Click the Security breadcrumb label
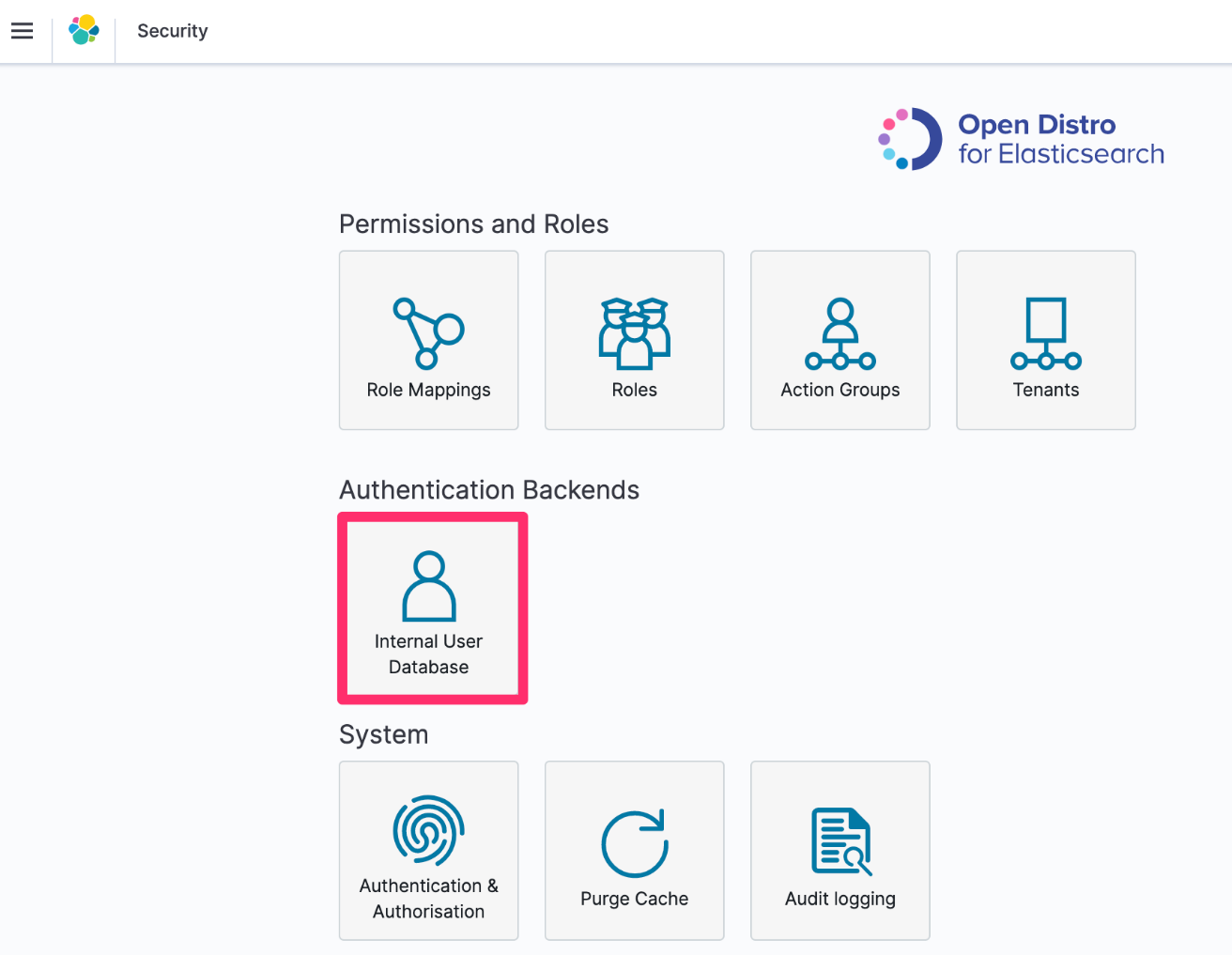This screenshot has height=955, width=1232. [172, 30]
